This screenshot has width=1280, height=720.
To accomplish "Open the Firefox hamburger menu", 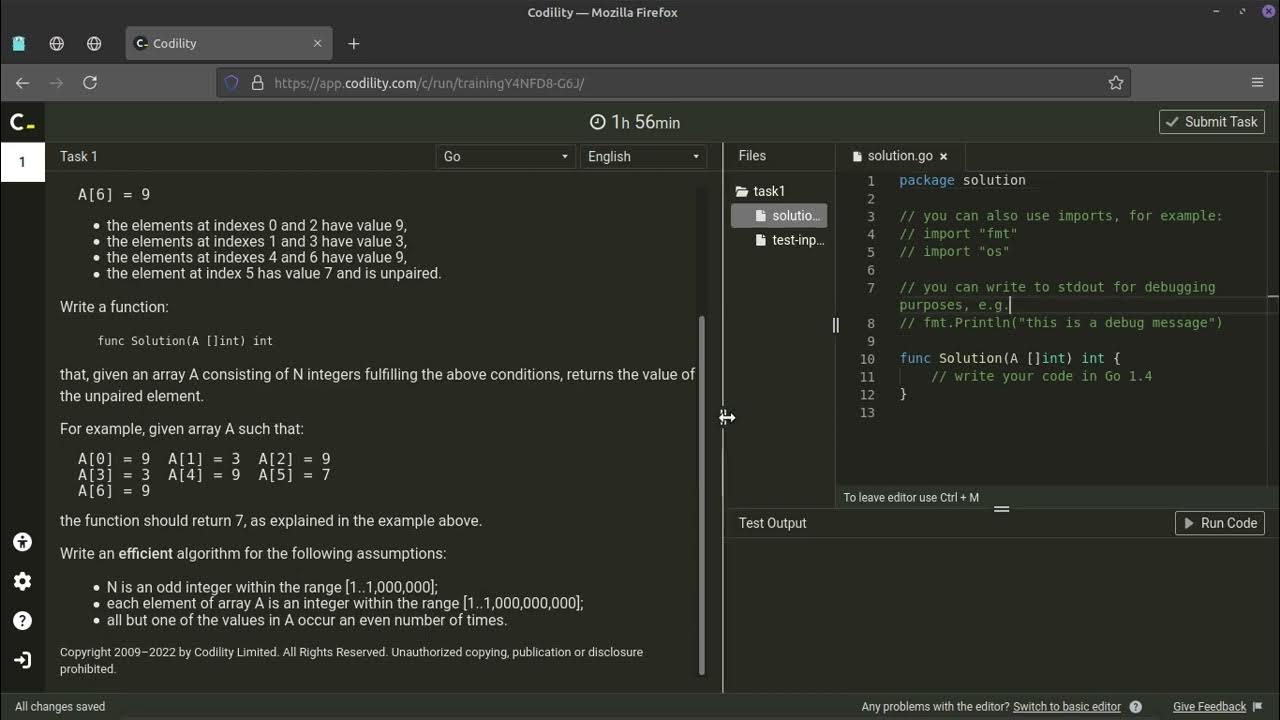I will 1258,83.
